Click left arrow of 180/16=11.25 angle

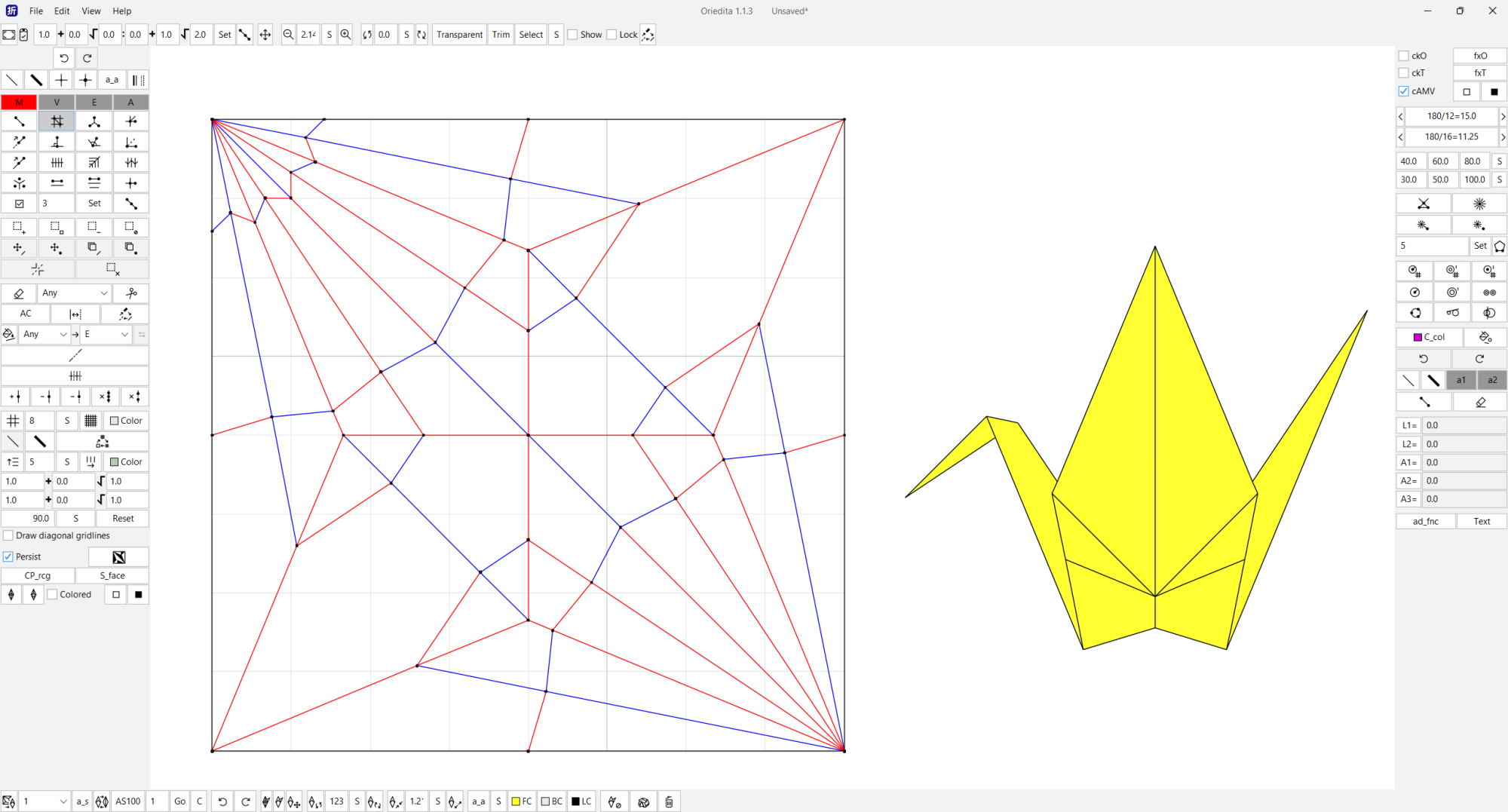point(1400,137)
